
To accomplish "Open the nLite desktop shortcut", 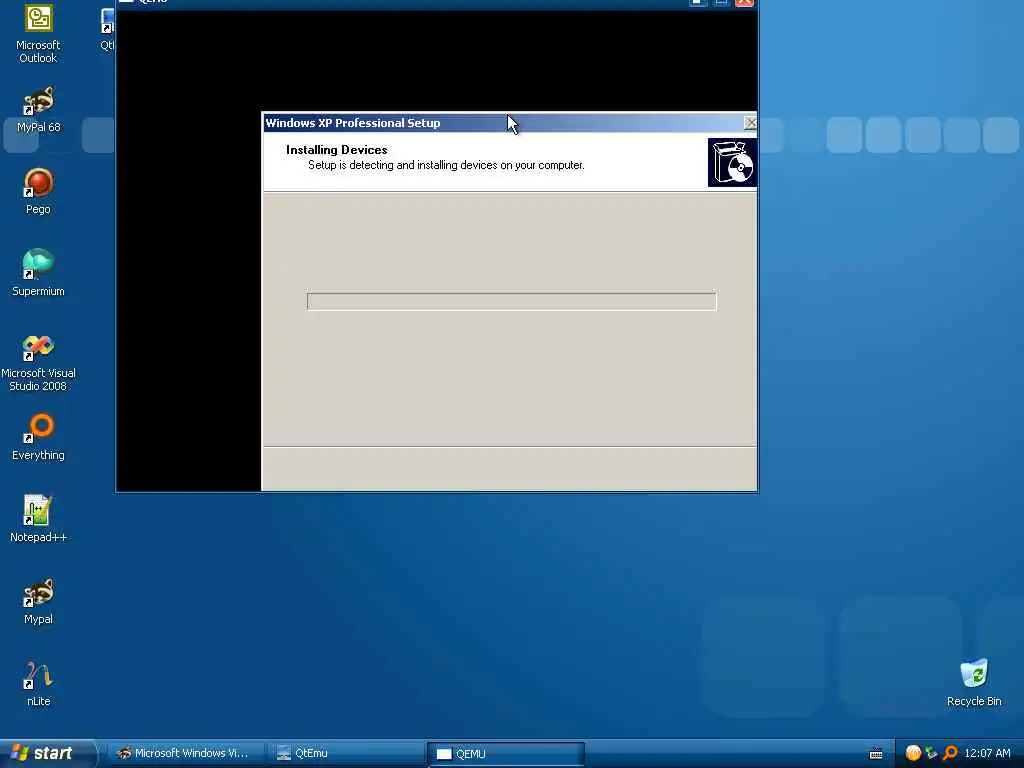I will pos(38,684).
